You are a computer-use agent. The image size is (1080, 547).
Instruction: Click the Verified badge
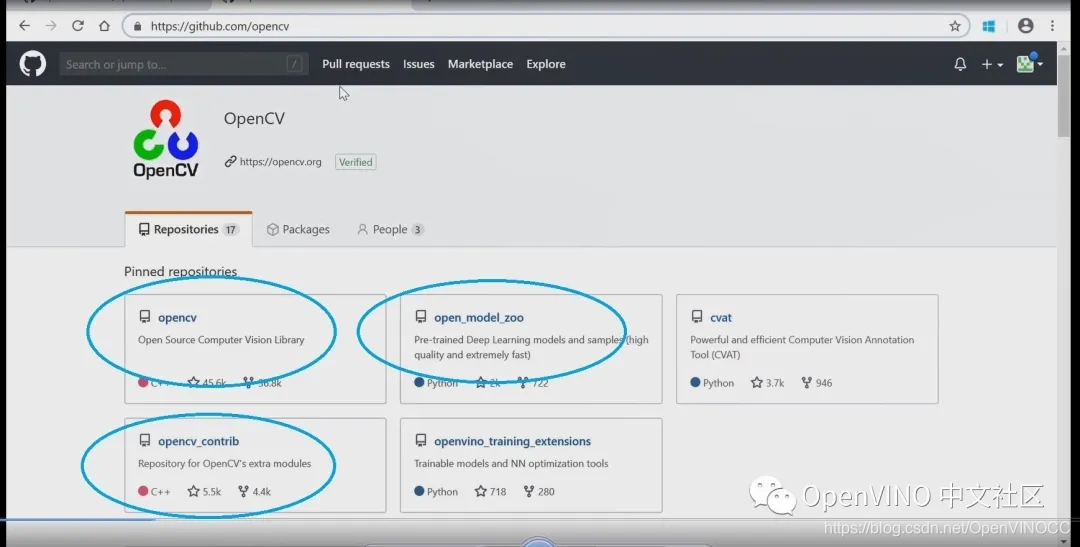pyautogui.click(x=355, y=162)
